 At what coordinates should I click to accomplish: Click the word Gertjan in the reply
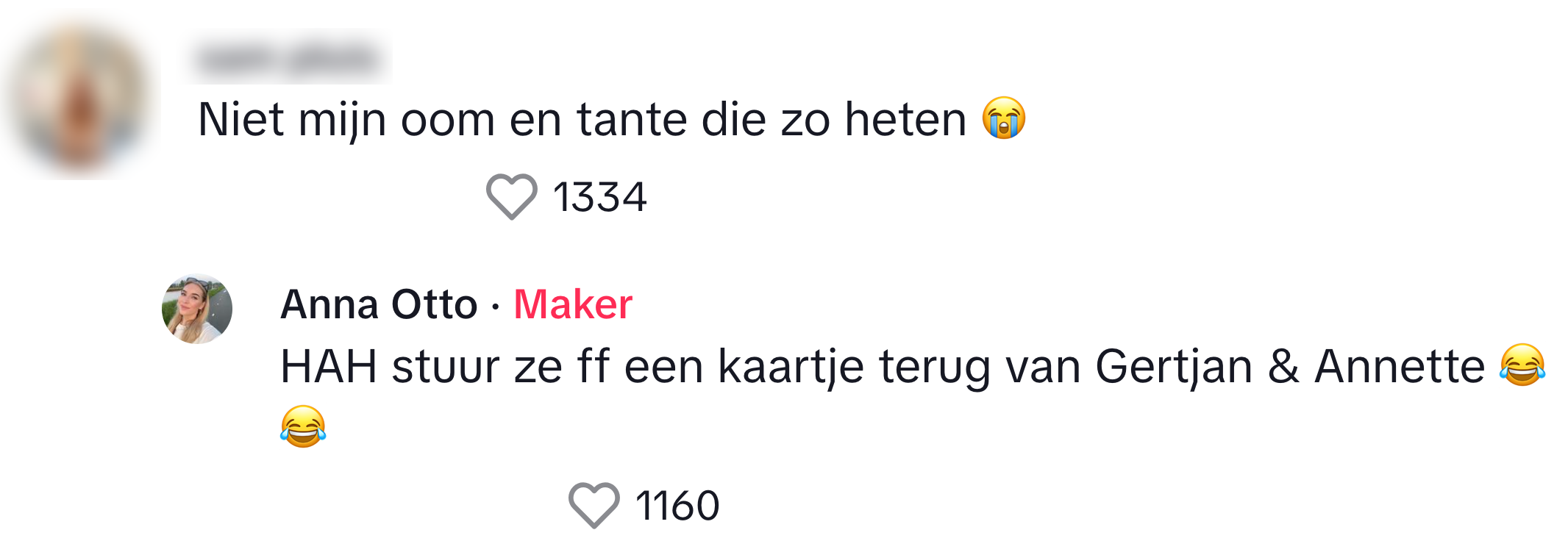tap(1174, 366)
